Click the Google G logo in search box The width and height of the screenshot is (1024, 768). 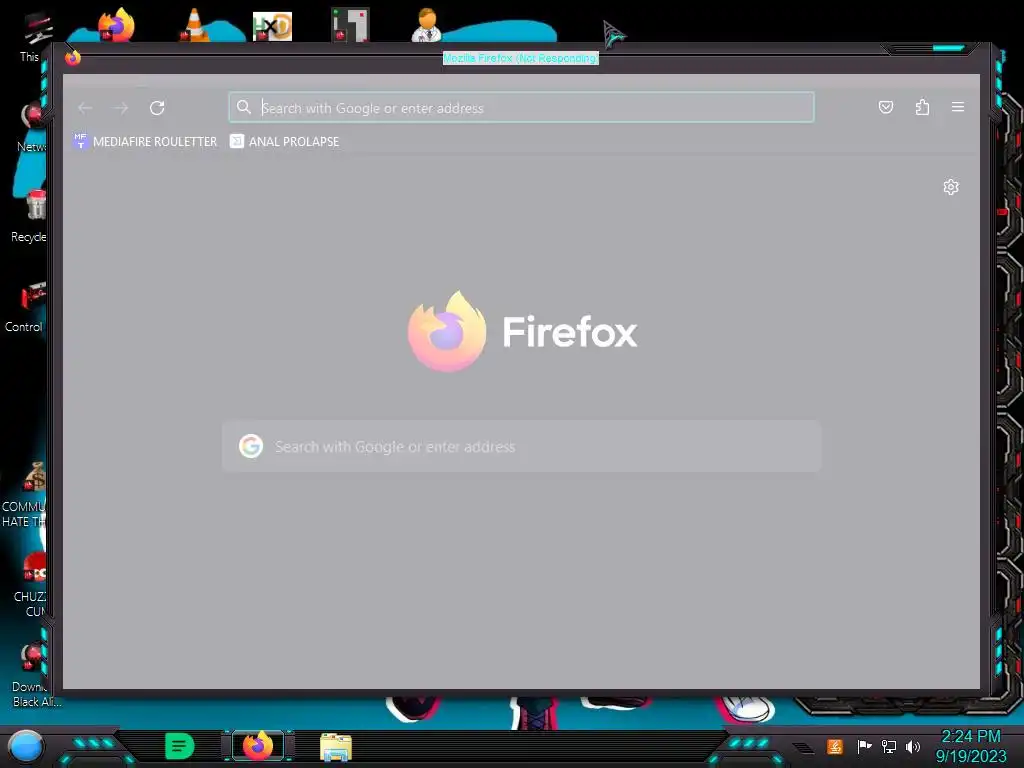pyautogui.click(x=251, y=446)
